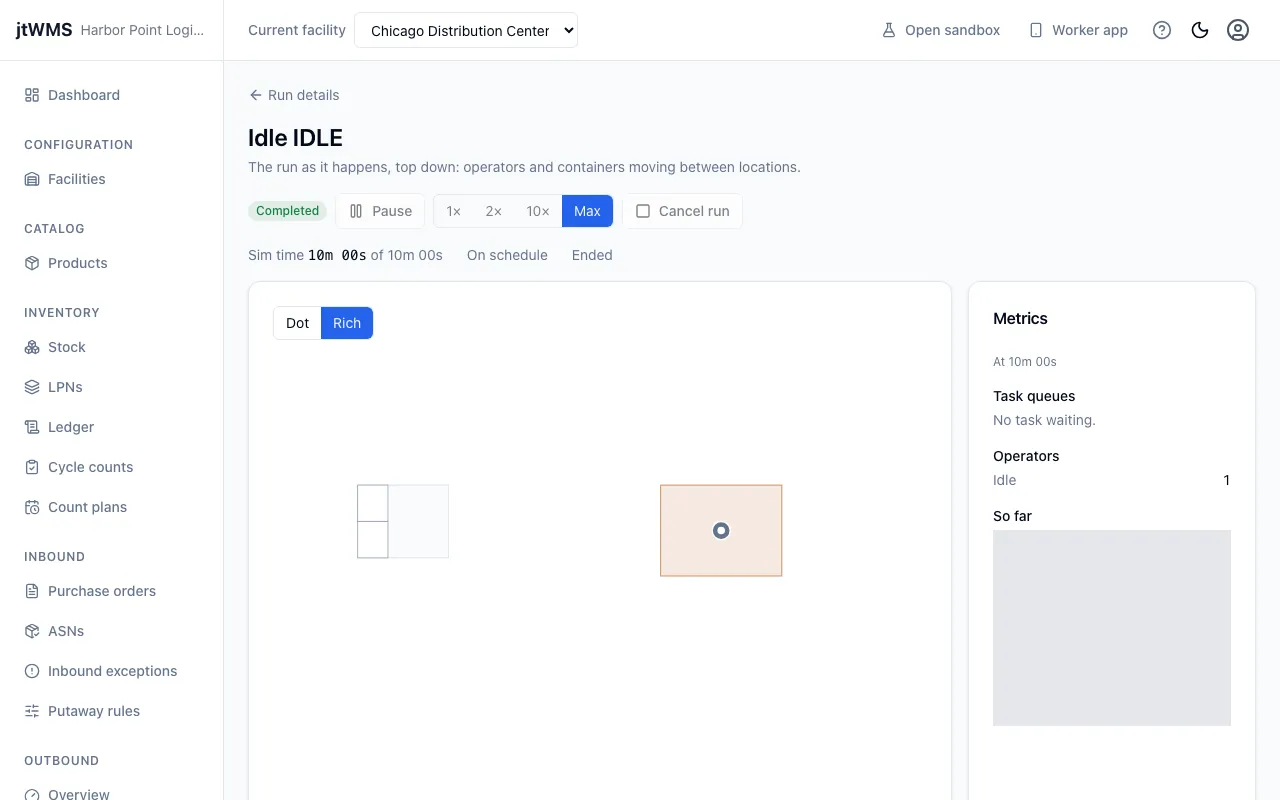Open the Worker app link

point(1078,30)
